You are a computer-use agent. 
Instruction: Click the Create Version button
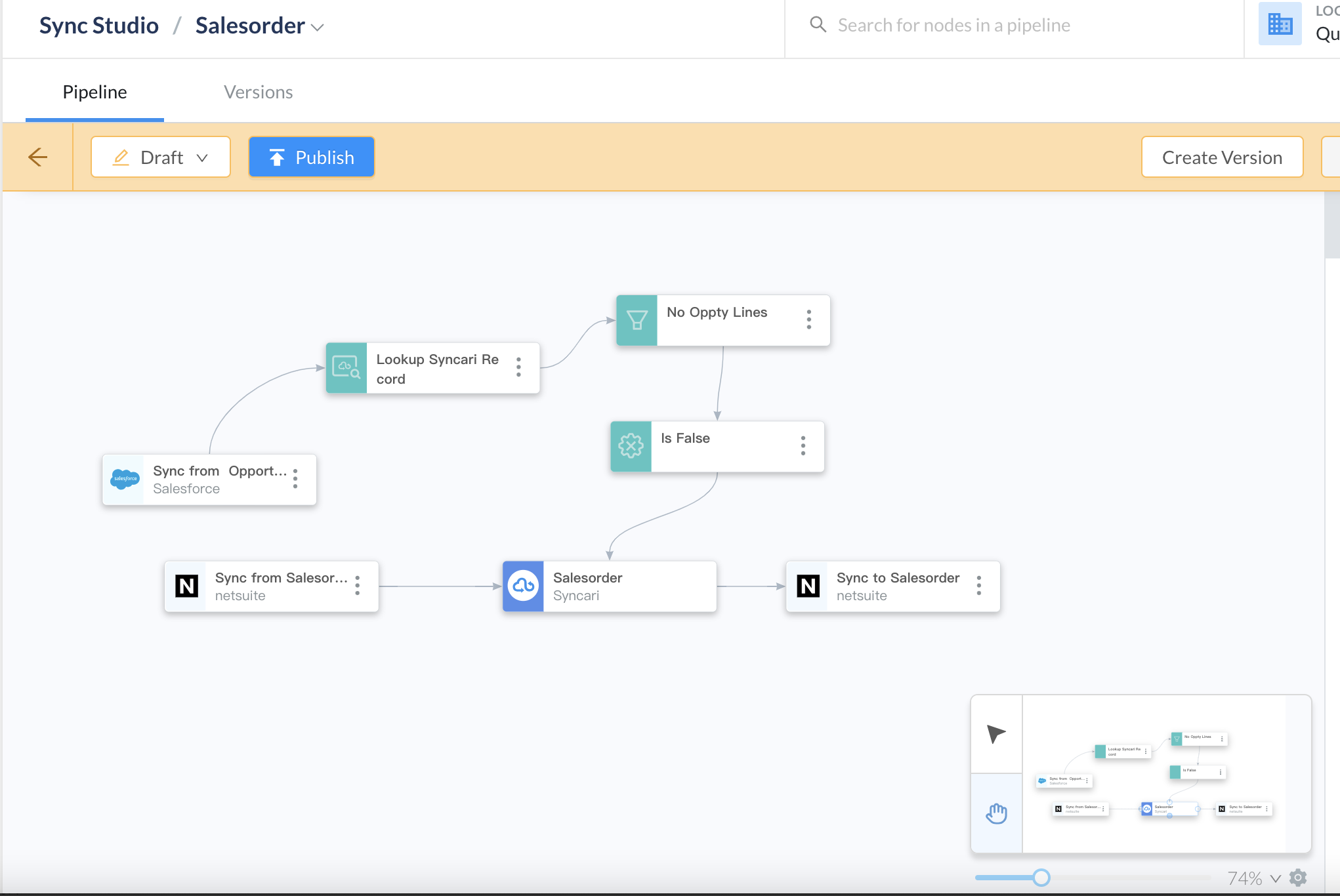click(x=1222, y=157)
